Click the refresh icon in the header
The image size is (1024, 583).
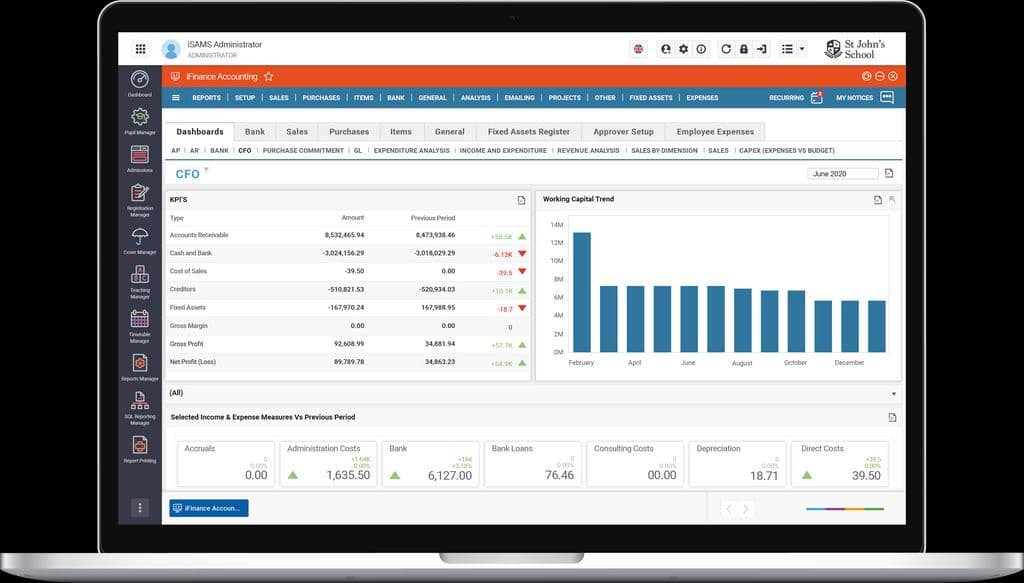(x=726, y=48)
